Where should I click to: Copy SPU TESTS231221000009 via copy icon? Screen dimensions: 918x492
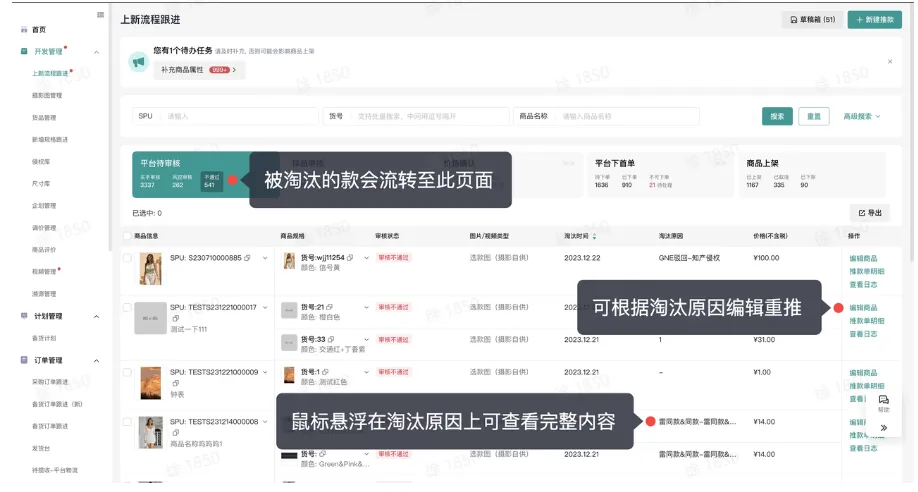[x=175, y=383]
